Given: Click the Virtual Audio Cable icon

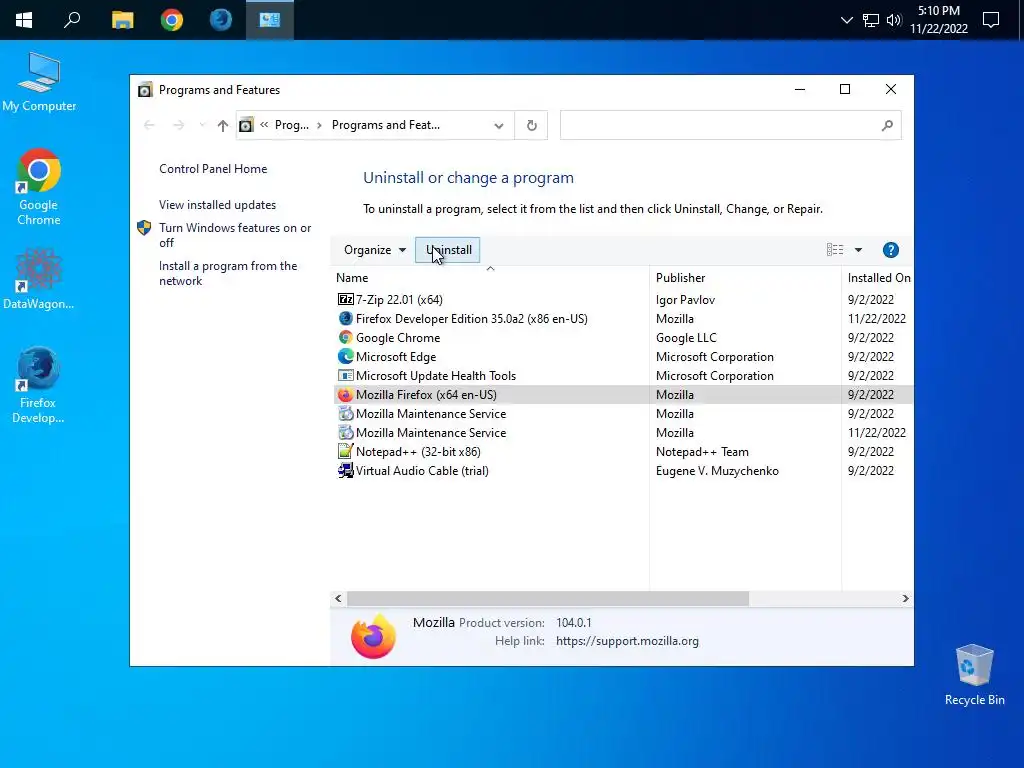Looking at the screenshot, I should tap(345, 470).
